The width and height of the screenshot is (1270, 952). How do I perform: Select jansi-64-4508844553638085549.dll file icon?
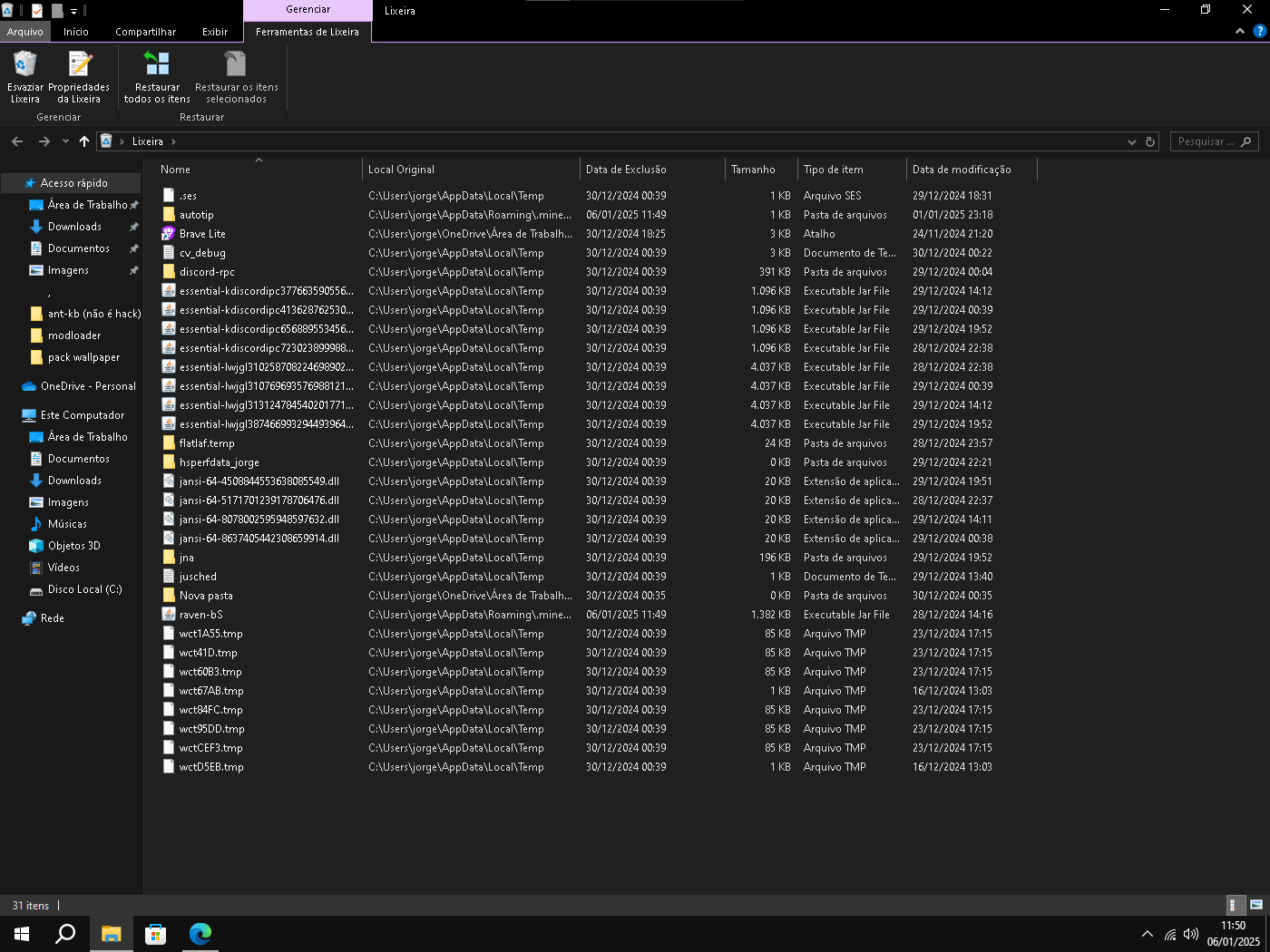(168, 481)
